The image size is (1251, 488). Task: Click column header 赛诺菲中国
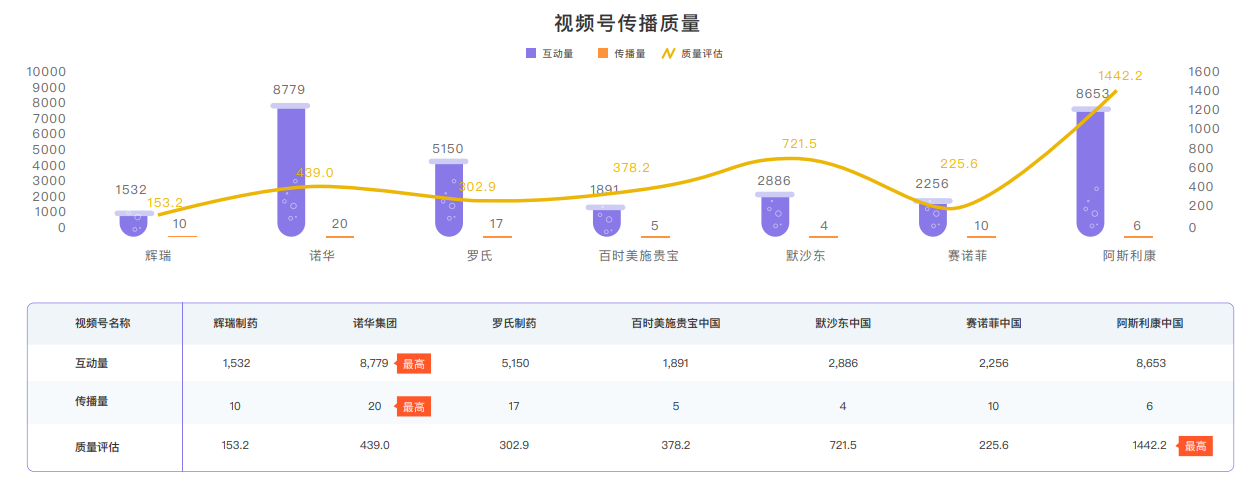coord(993,324)
